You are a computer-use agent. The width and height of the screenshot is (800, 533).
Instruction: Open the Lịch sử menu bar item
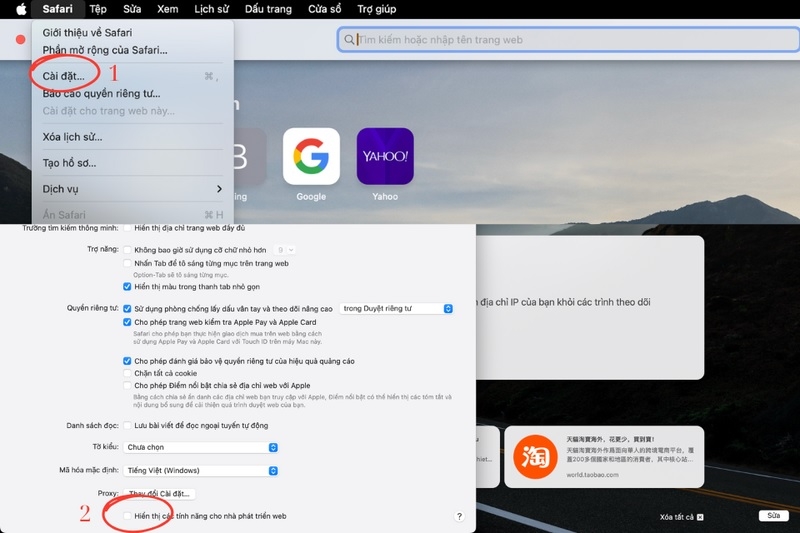[211, 9]
